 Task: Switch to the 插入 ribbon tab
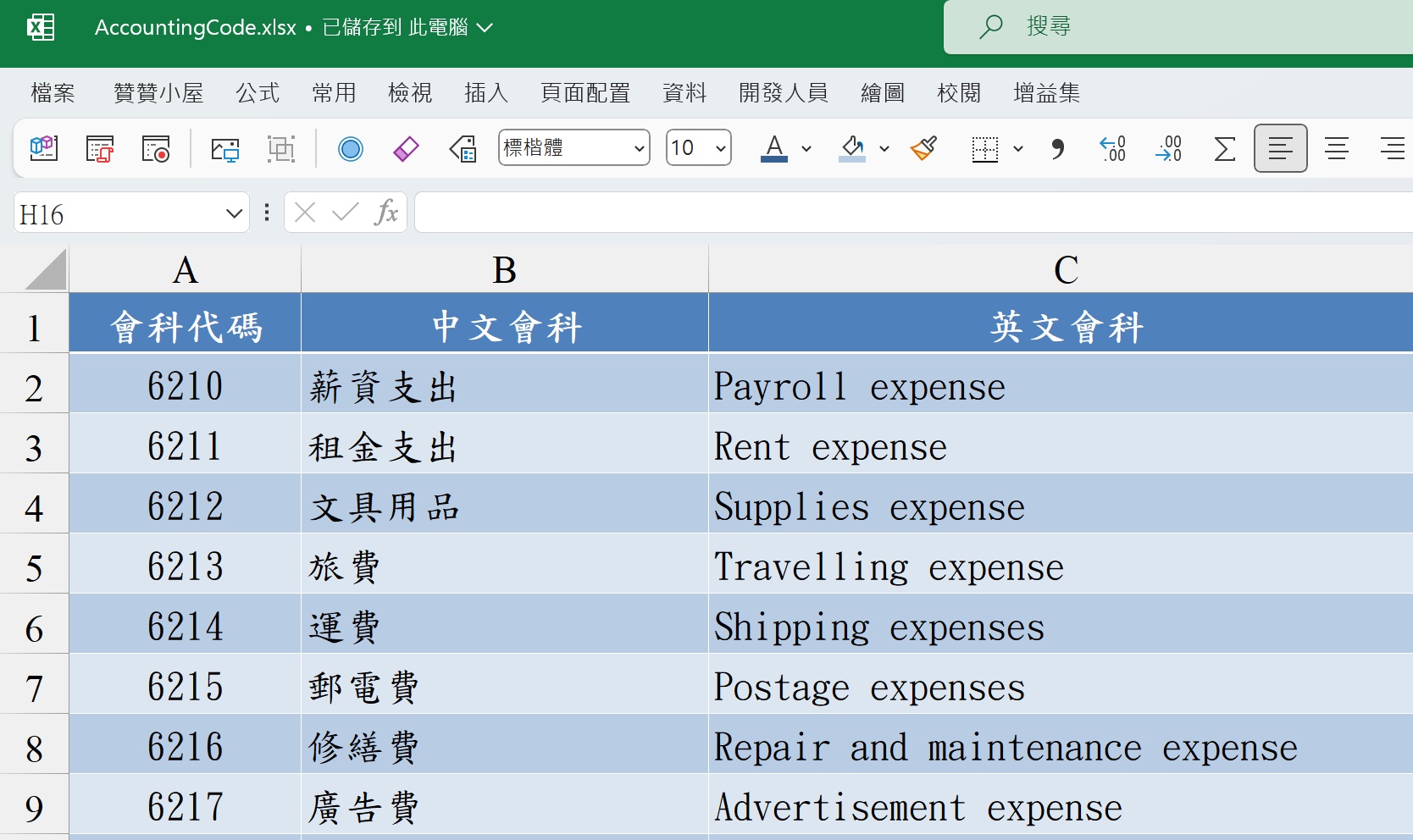click(x=485, y=93)
